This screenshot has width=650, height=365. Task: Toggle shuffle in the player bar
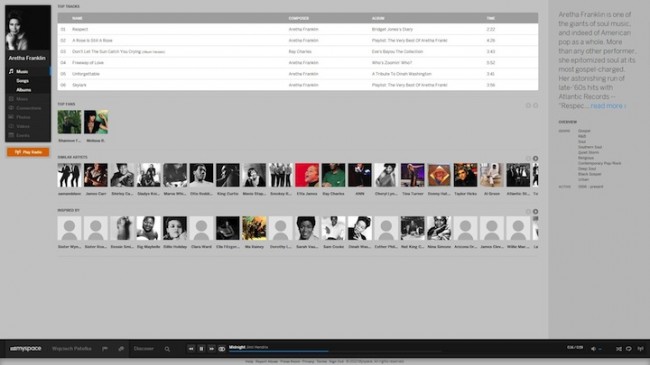click(618, 349)
